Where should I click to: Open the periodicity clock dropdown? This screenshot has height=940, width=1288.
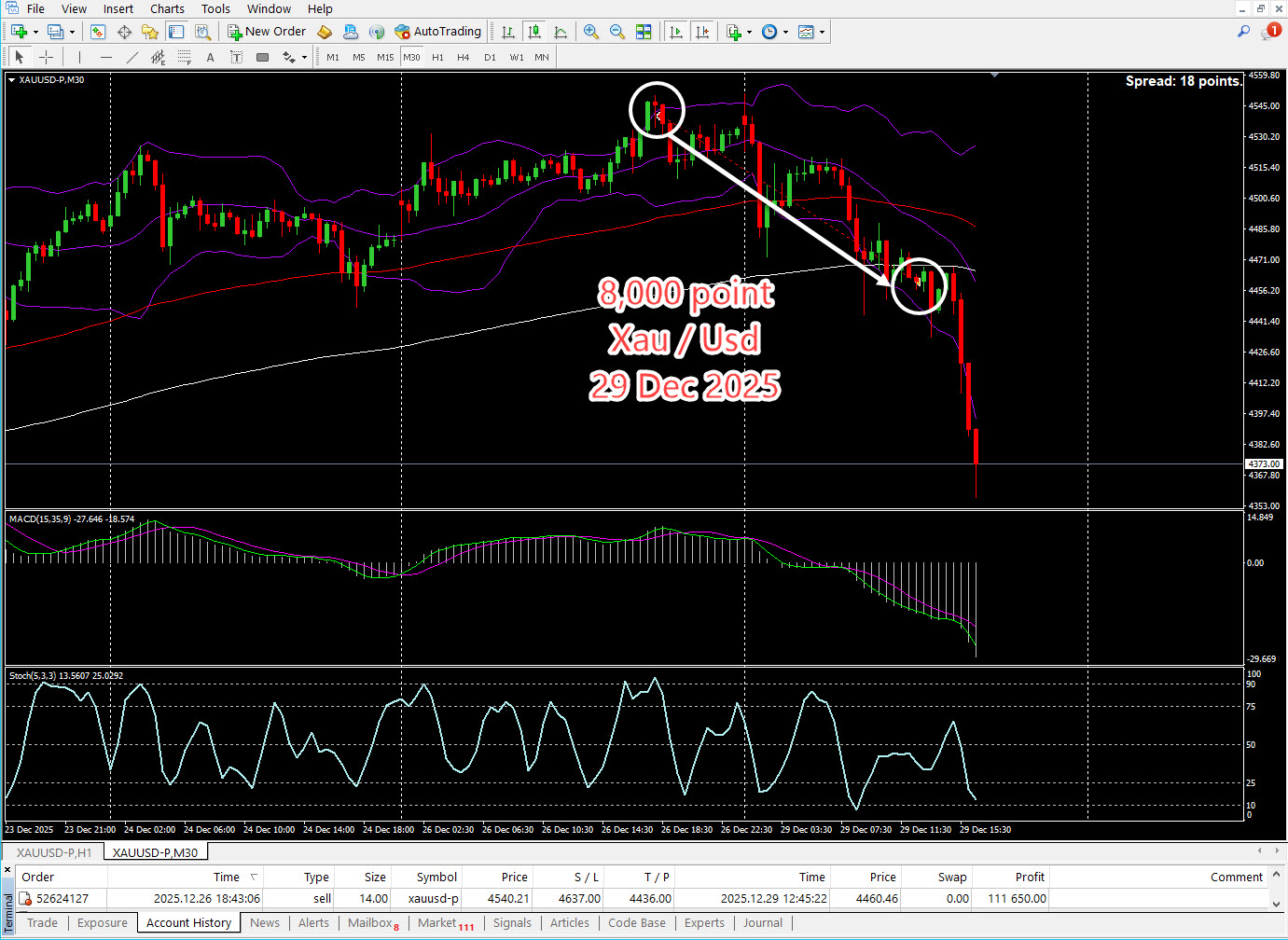pyautogui.click(x=785, y=33)
